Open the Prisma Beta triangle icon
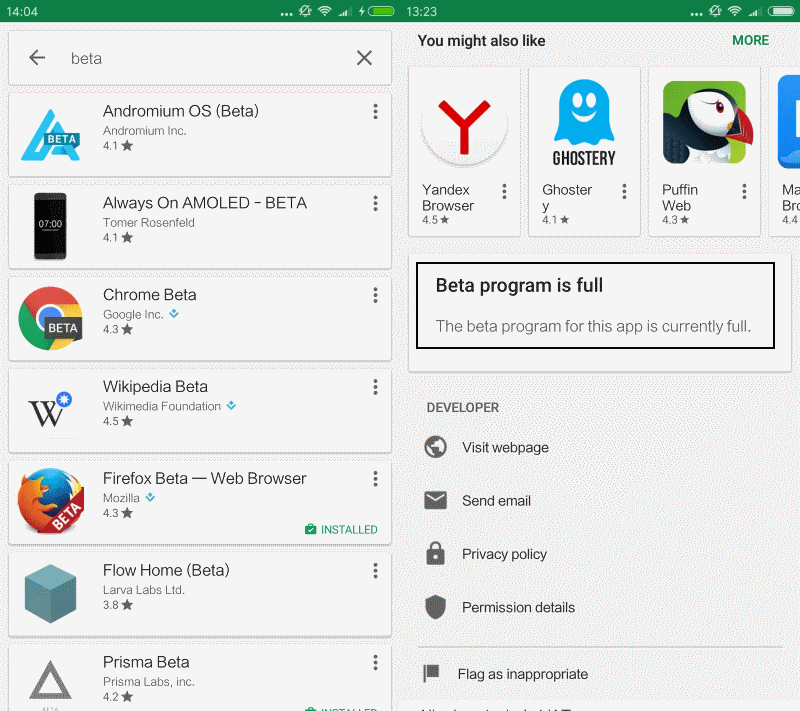This screenshot has height=711, width=800. point(50,680)
